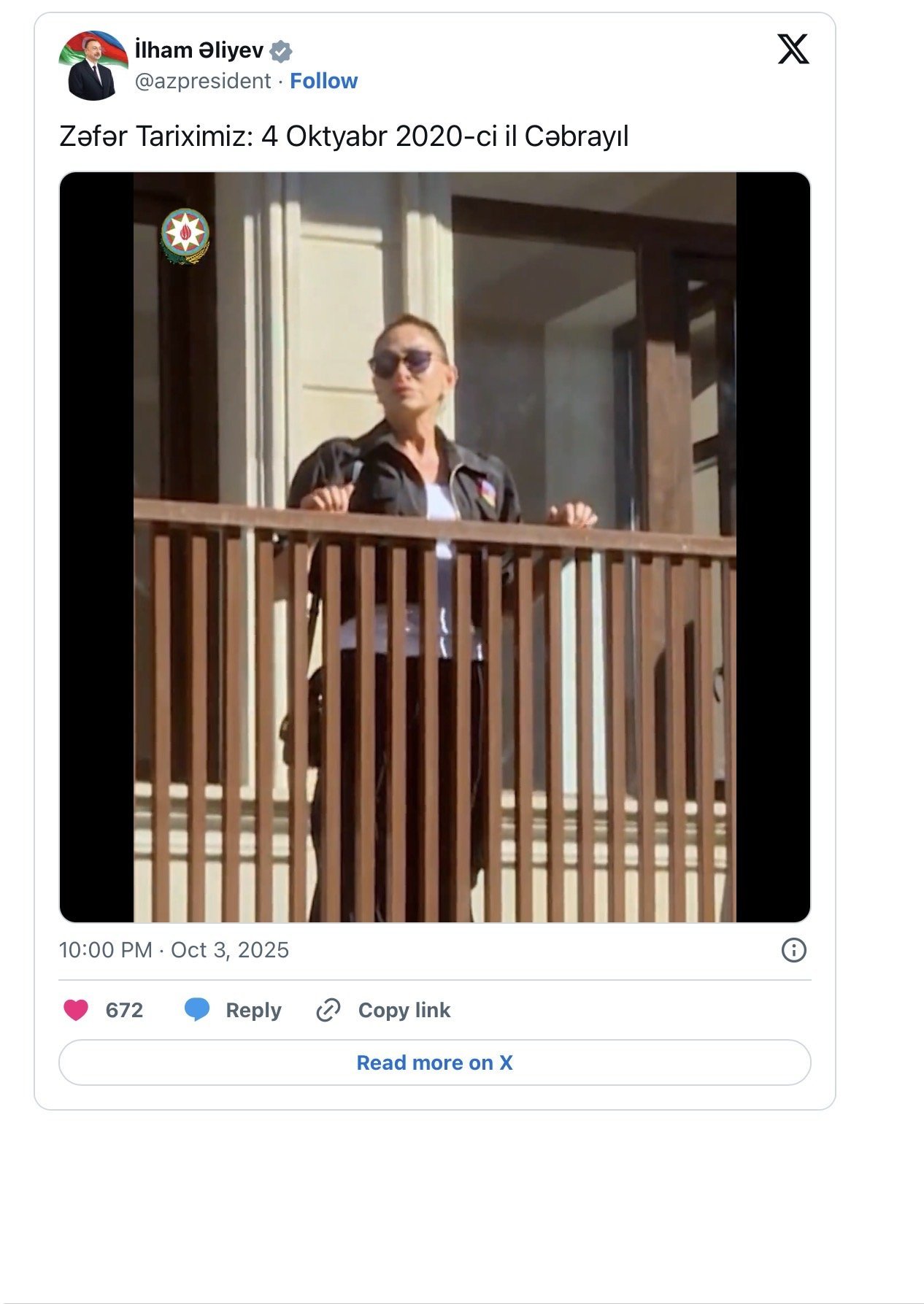Click the Copy link text label

(404, 1010)
